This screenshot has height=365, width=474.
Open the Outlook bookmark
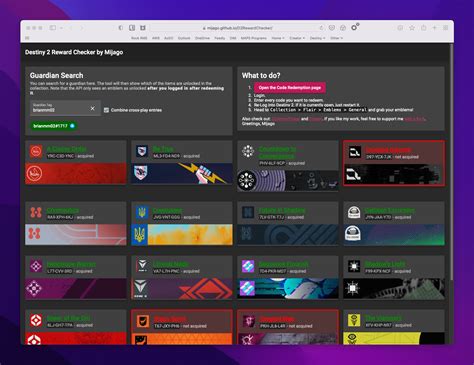pos(184,38)
